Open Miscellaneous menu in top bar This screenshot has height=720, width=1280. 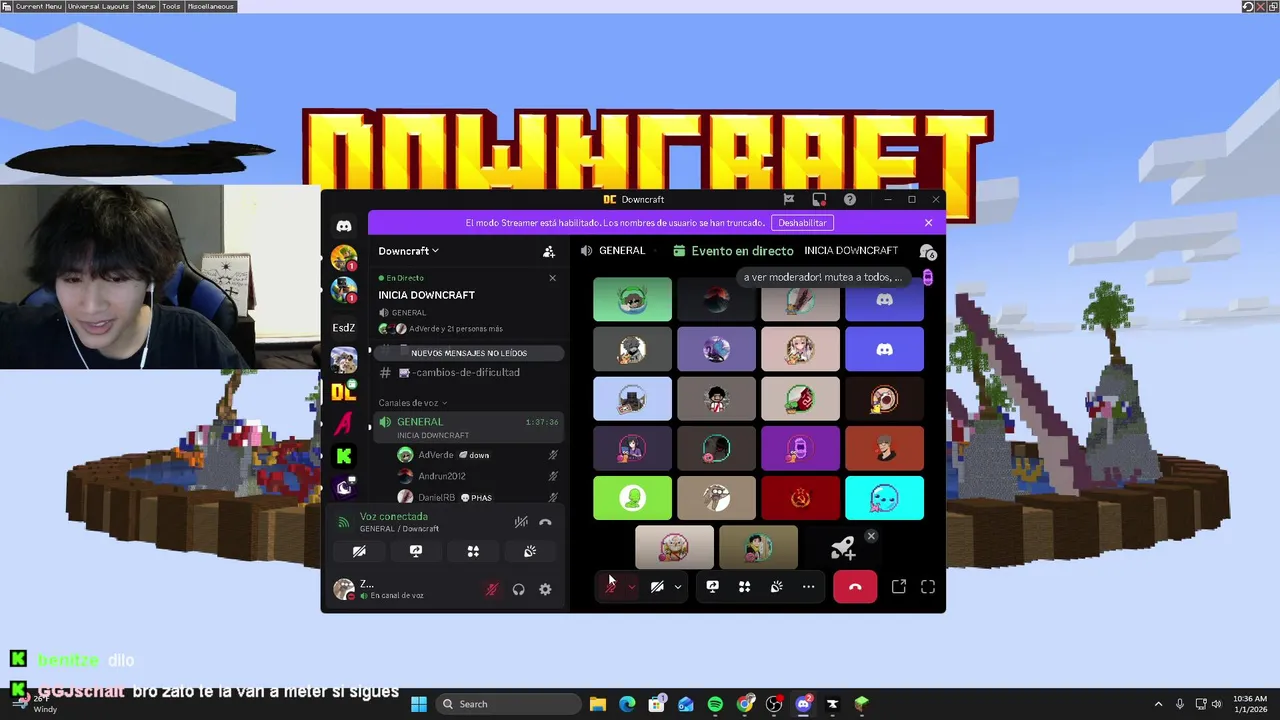[x=210, y=6]
